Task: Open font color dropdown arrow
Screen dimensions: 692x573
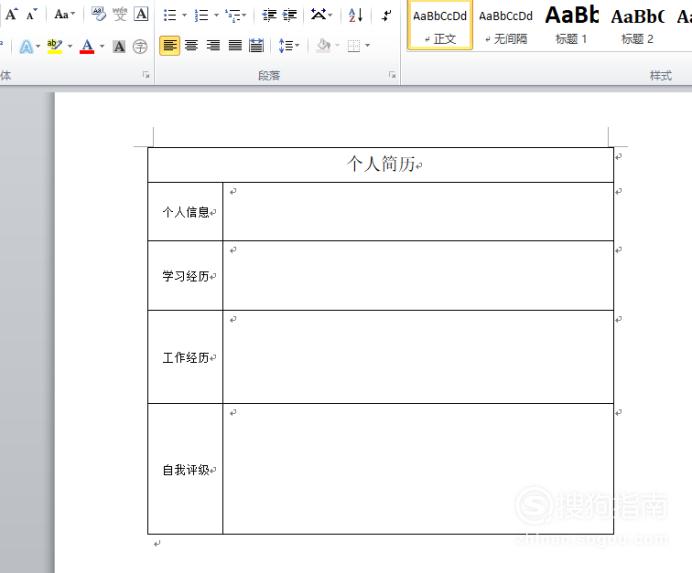Action: 102,46
